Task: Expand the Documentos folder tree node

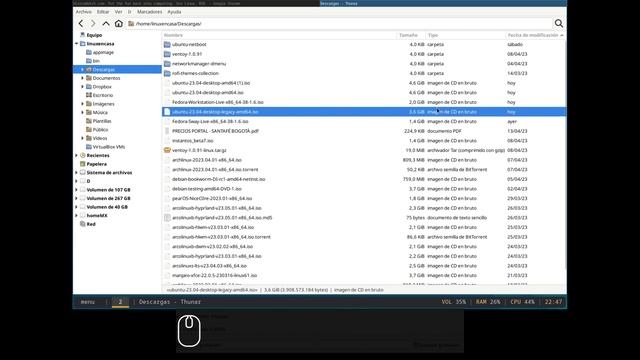Action: pyautogui.click(x=82, y=78)
